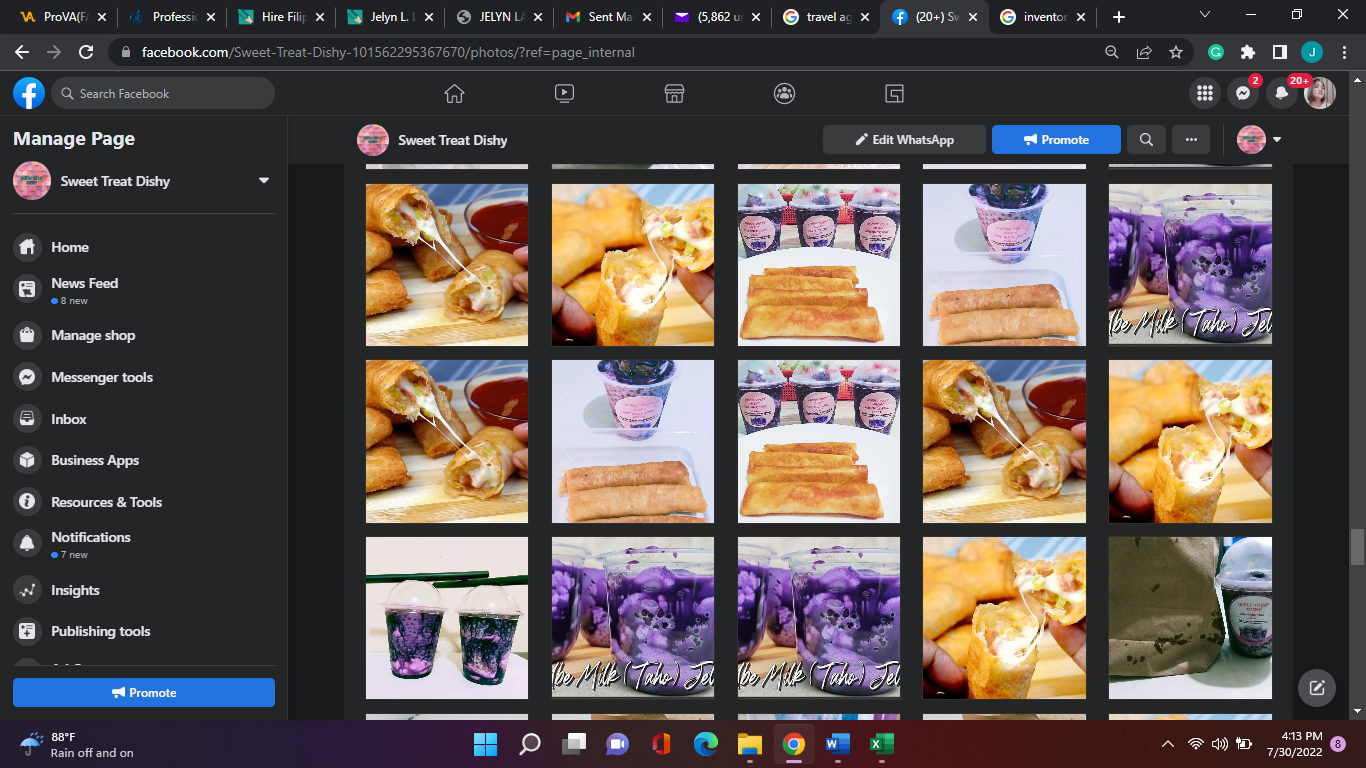Open Microsoft Word from the taskbar
The image size is (1366, 768).
click(x=838, y=744)
